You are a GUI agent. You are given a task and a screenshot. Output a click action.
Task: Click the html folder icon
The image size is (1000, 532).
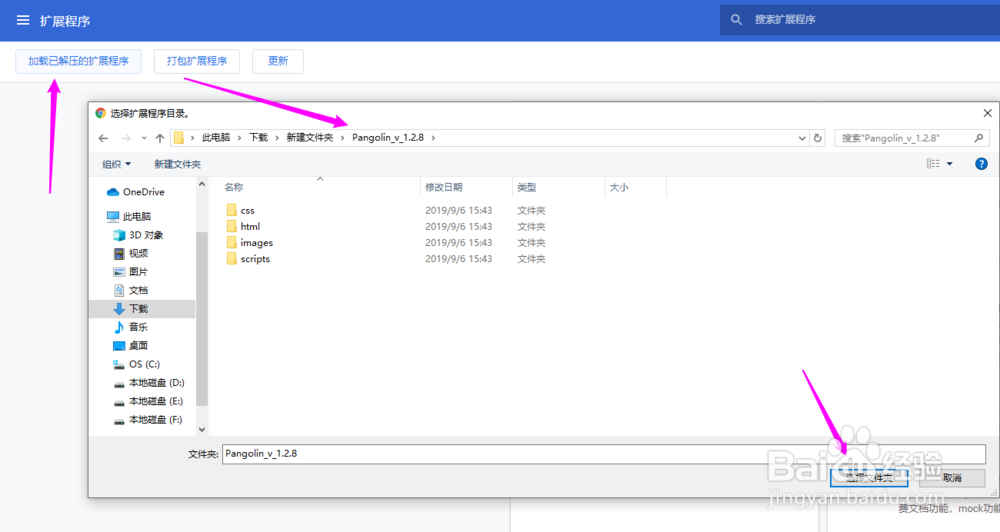[x=232, y=226]
